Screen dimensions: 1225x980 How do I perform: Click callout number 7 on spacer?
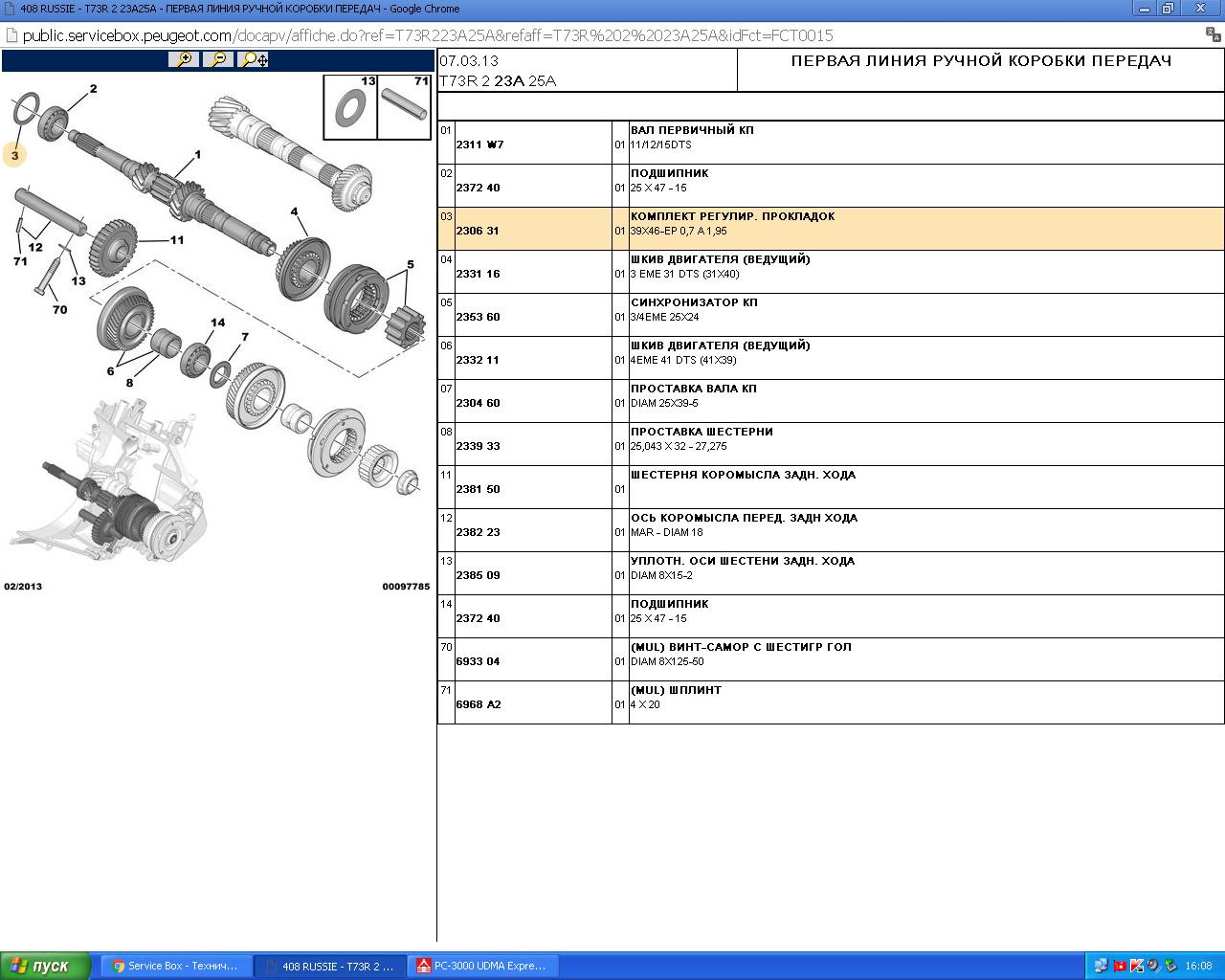245,337
